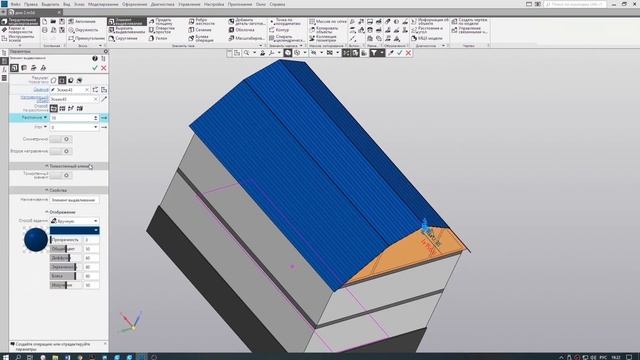The height and width of the screenshot is (360, 640).
Task: Cancel operation with red X in panel
Action: (x=104, y=68)
